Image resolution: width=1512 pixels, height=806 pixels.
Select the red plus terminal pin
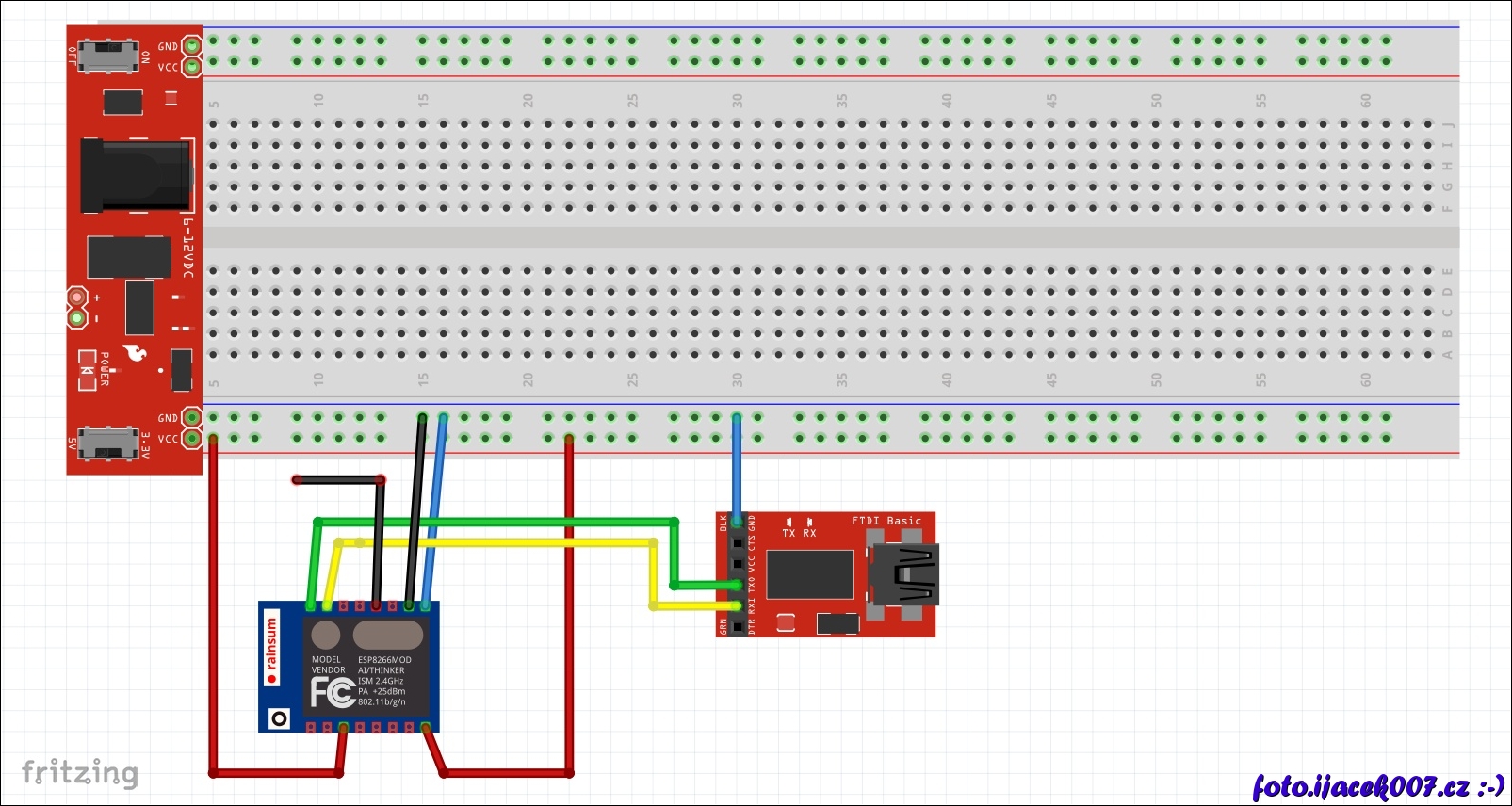(x=77, y=298)
